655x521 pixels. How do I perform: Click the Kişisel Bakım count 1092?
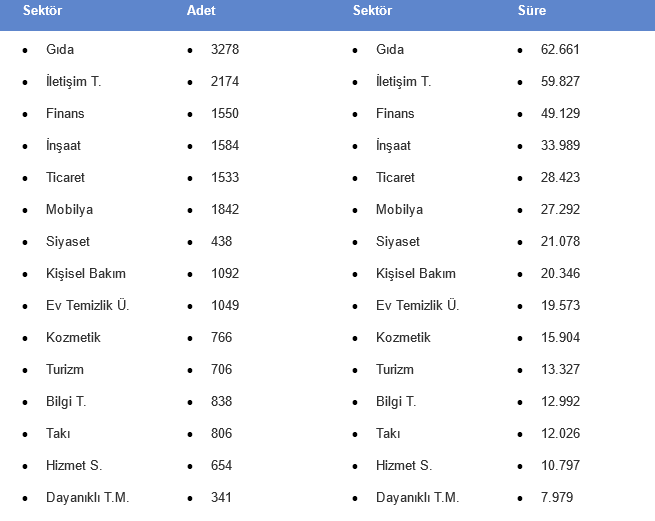tap(225, 274)
